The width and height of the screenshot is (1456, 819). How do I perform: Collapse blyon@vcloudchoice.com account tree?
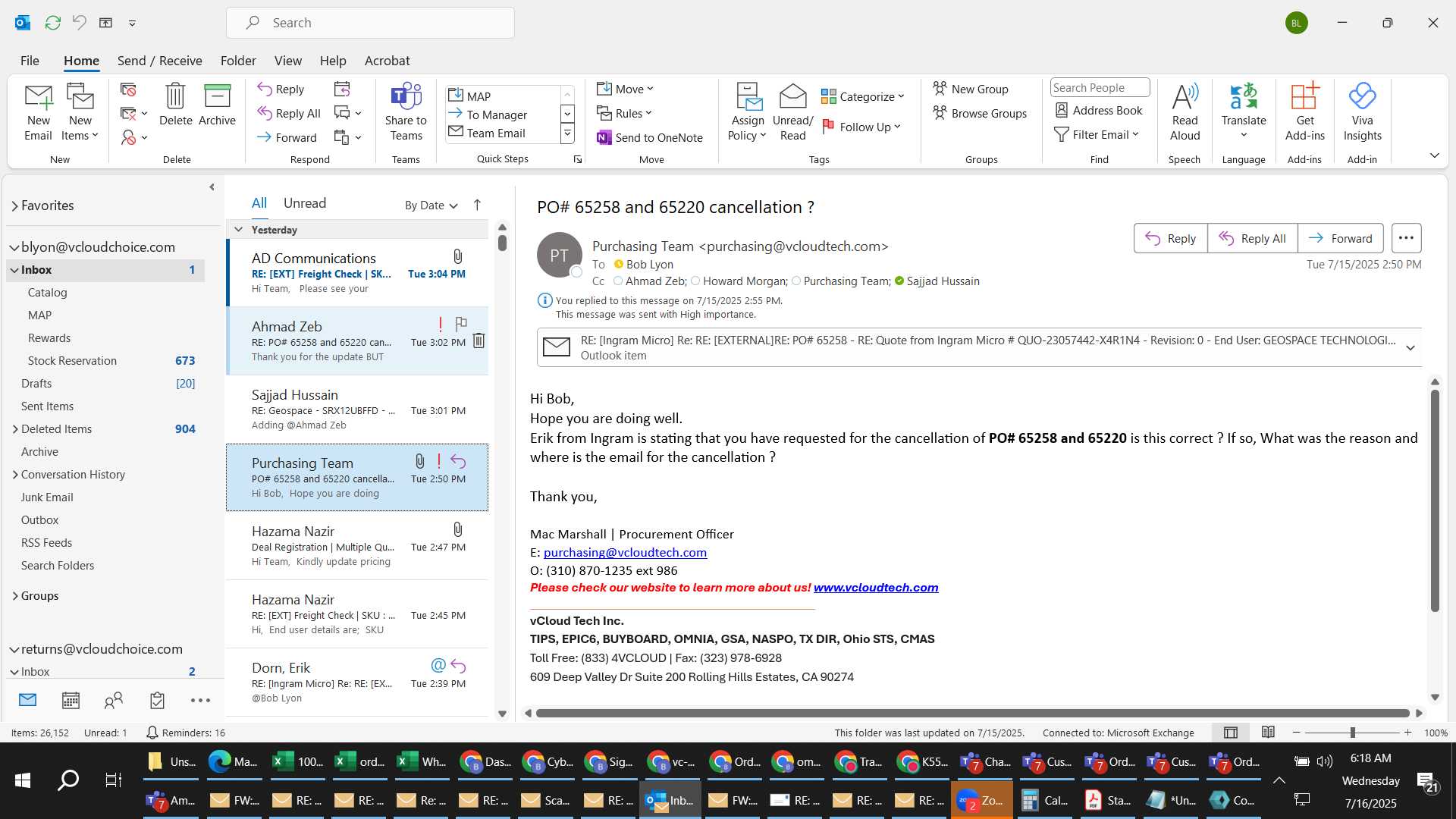point(14,247)
